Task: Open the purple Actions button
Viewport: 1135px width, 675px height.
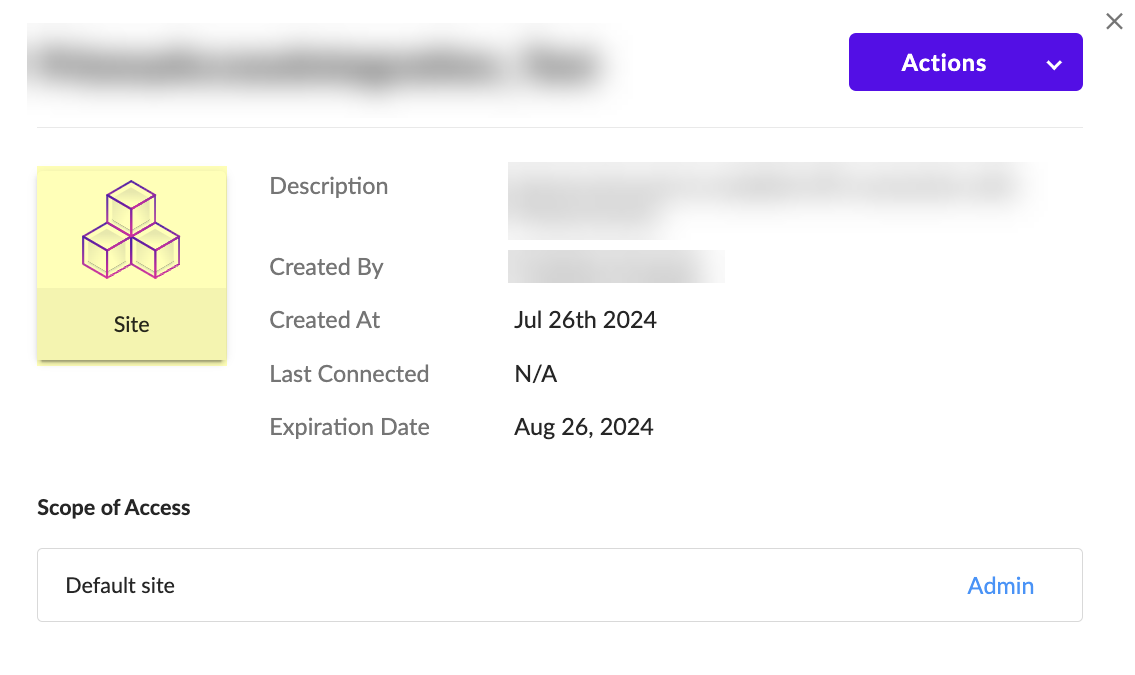Action: tap(943, 63)
